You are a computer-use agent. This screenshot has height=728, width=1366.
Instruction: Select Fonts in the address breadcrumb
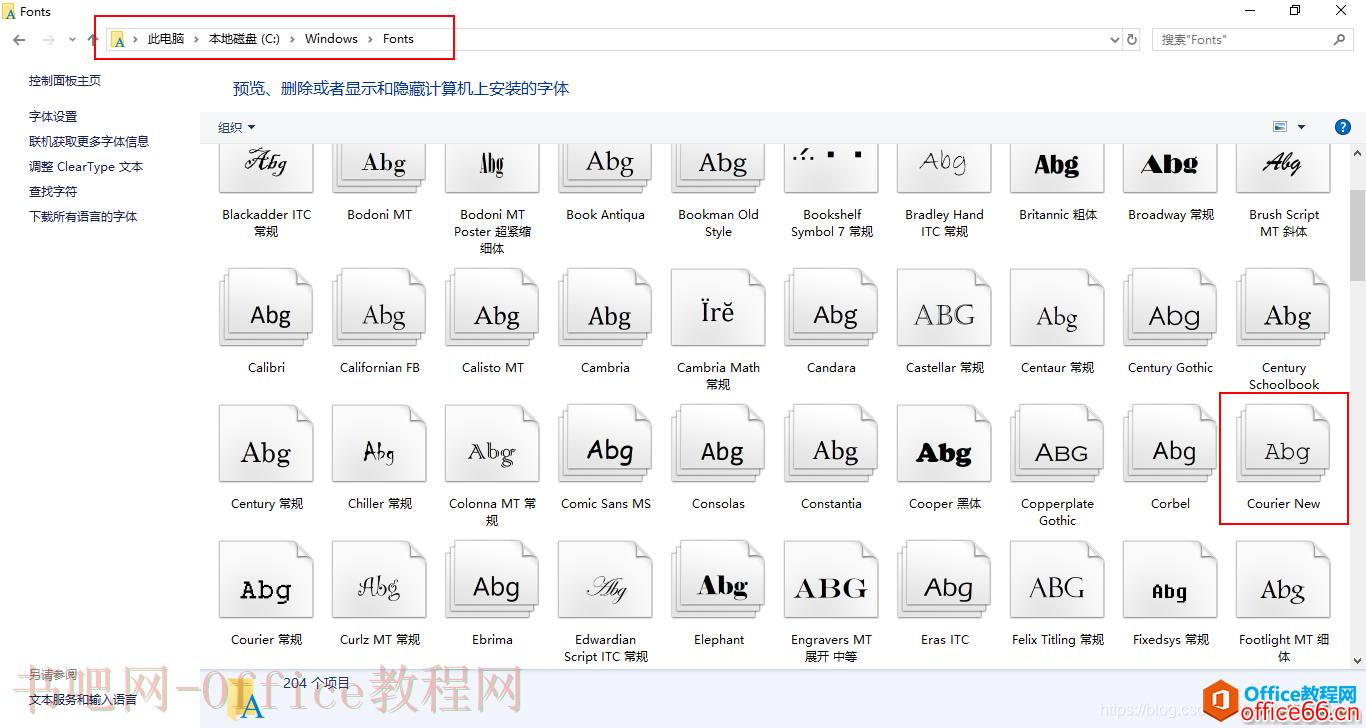(398, 39)
